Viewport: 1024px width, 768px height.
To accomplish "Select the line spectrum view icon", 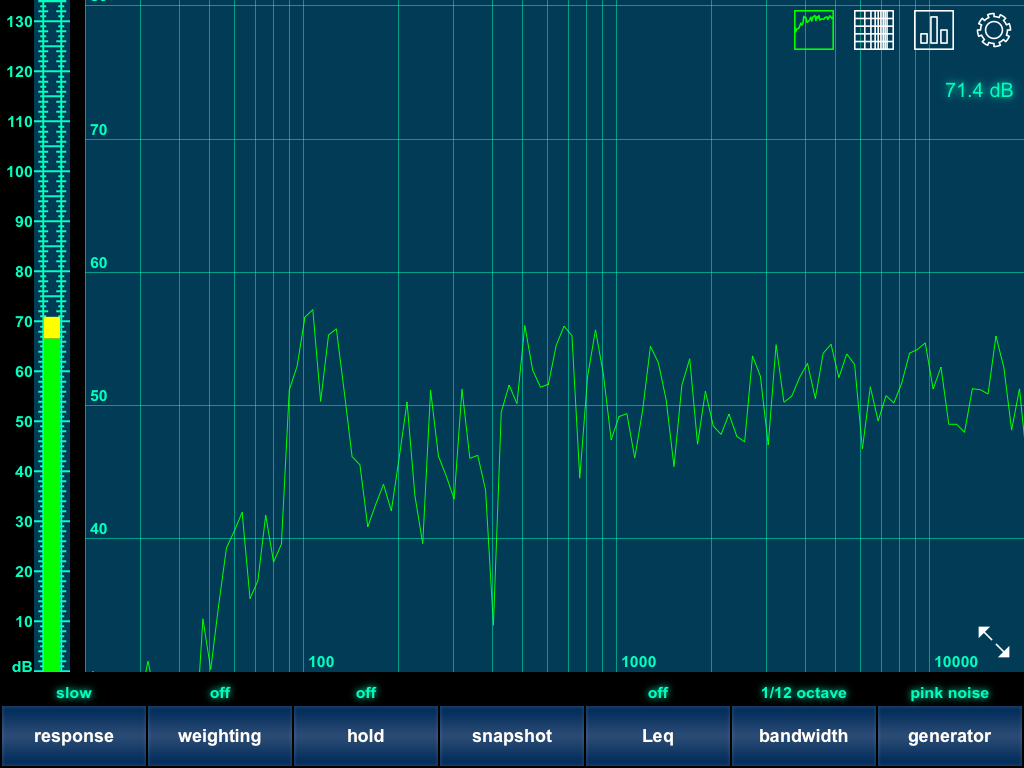I will 813,30.
